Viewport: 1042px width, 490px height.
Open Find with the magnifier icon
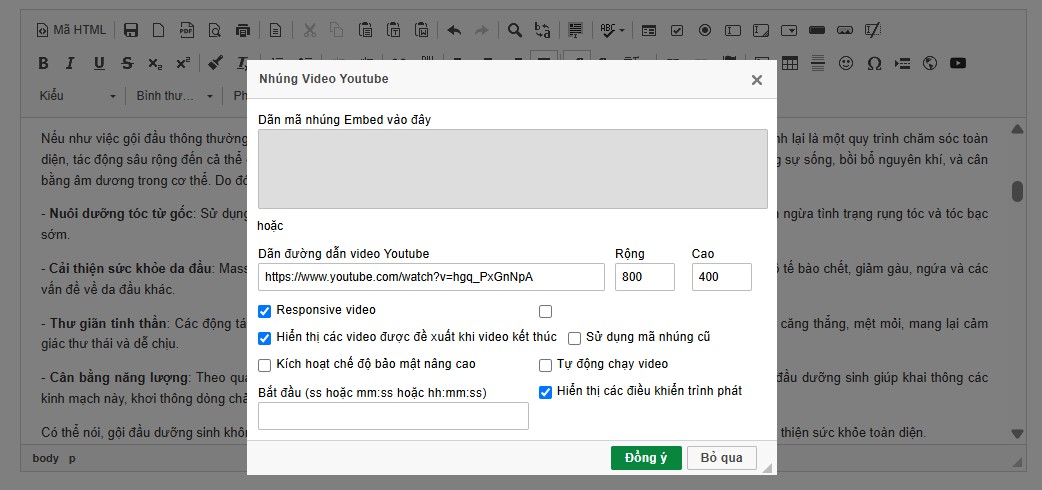tap(514, 30)
